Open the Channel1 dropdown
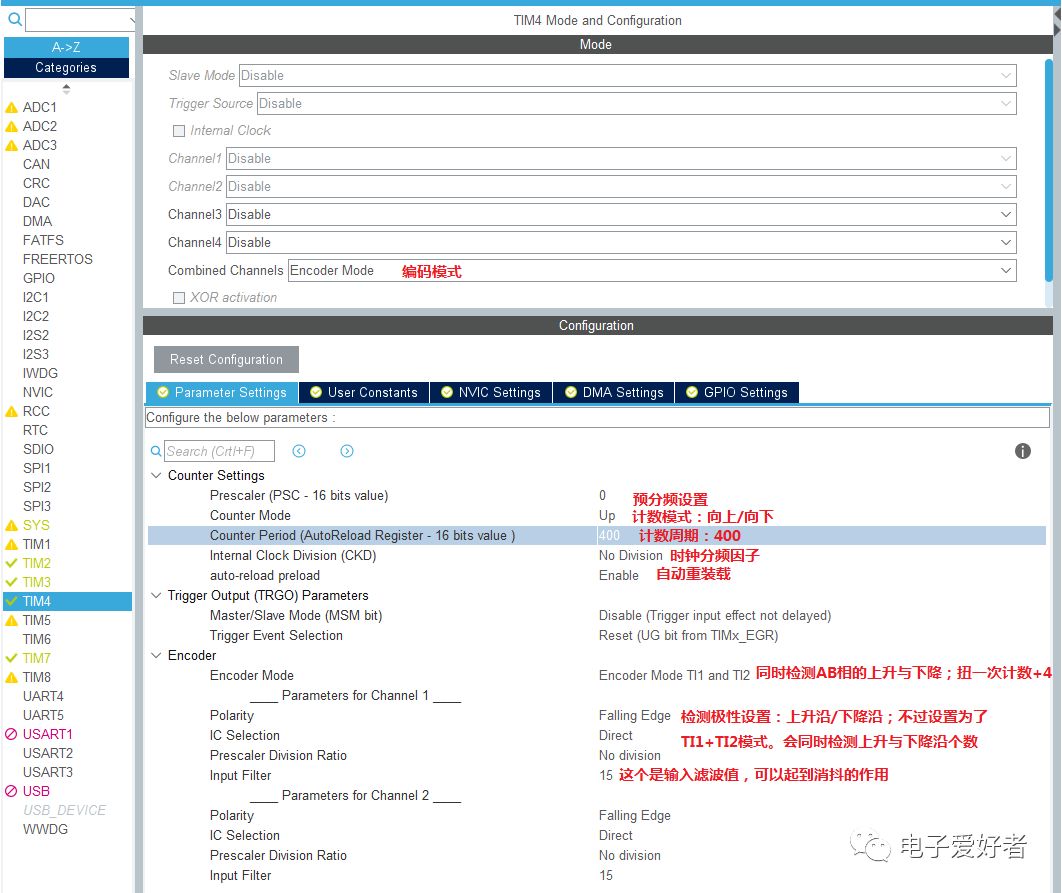Viewport: 1062px width, 893px height. (x=621, y=159)
